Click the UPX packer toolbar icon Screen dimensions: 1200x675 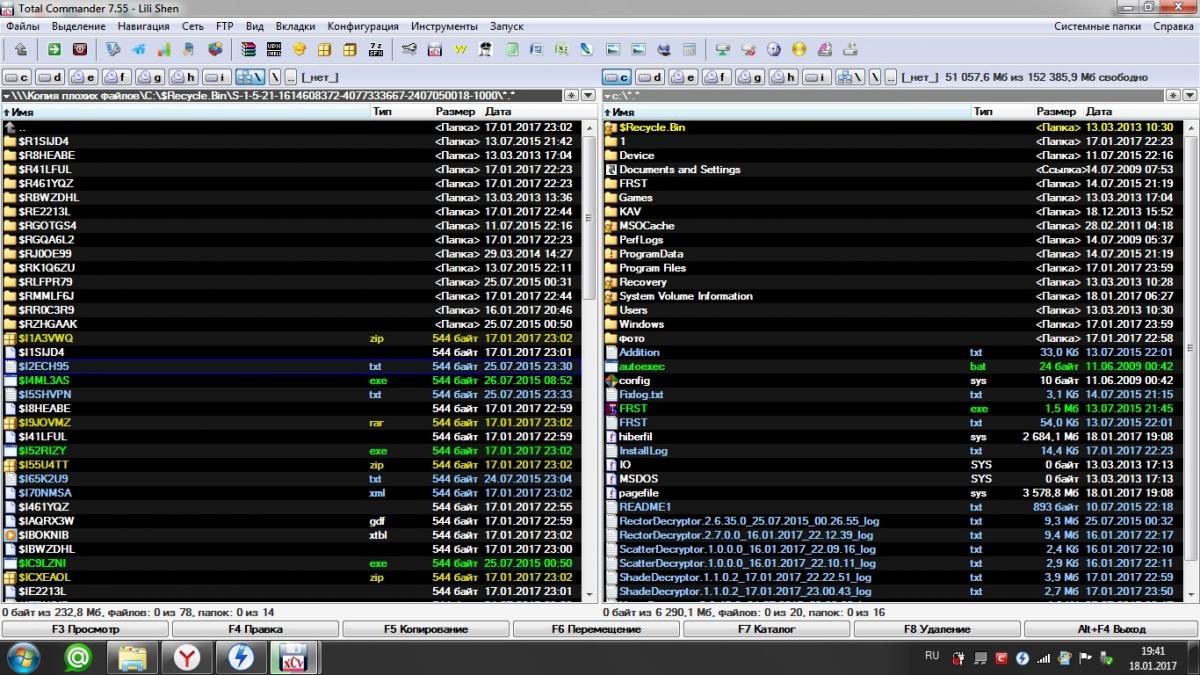(275, 49)
